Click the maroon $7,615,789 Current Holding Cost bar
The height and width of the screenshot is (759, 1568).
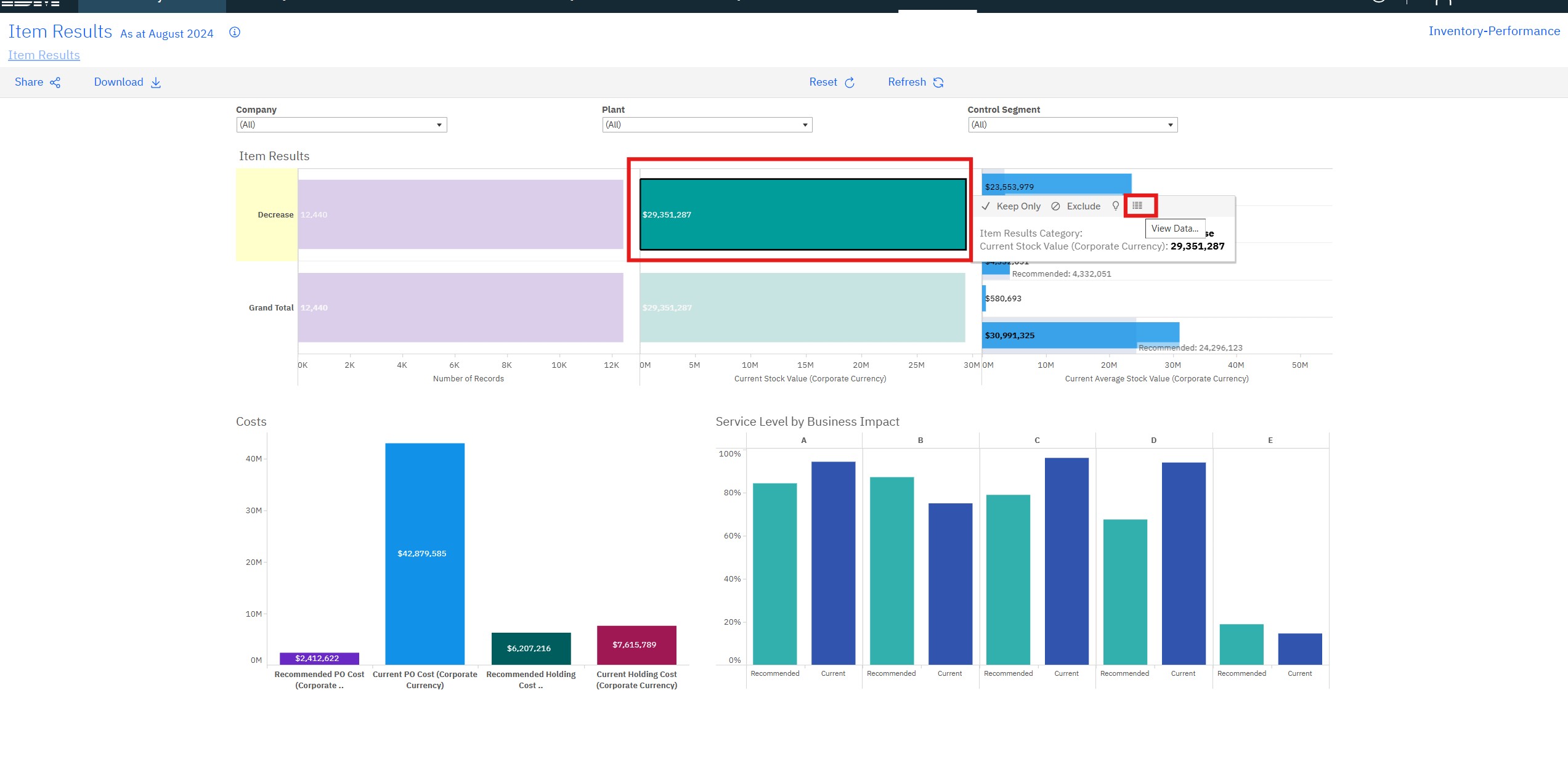pos(636,645)
